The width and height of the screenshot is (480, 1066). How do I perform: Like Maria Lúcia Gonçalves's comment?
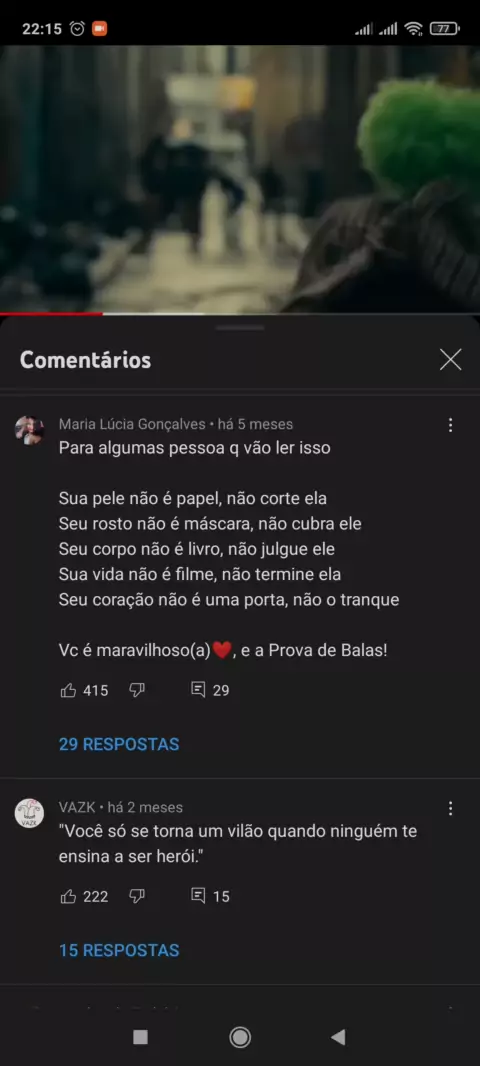[69, 691]
